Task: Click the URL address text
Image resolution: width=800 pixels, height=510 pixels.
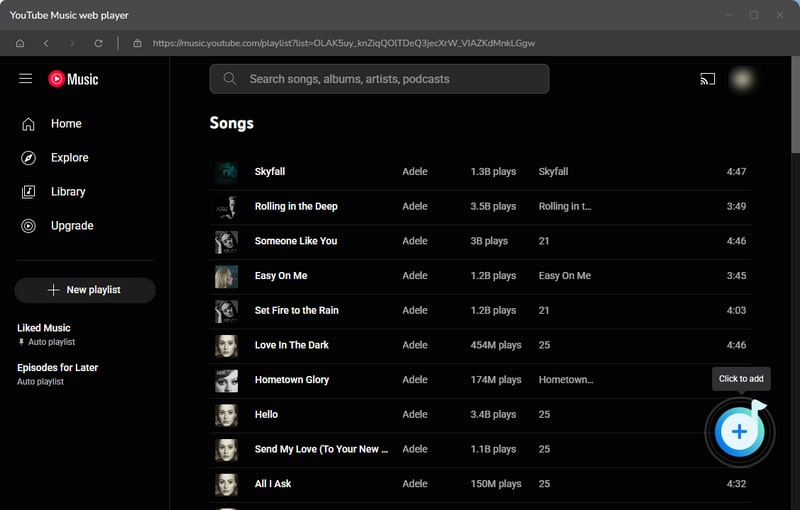Action: [344, 43]
